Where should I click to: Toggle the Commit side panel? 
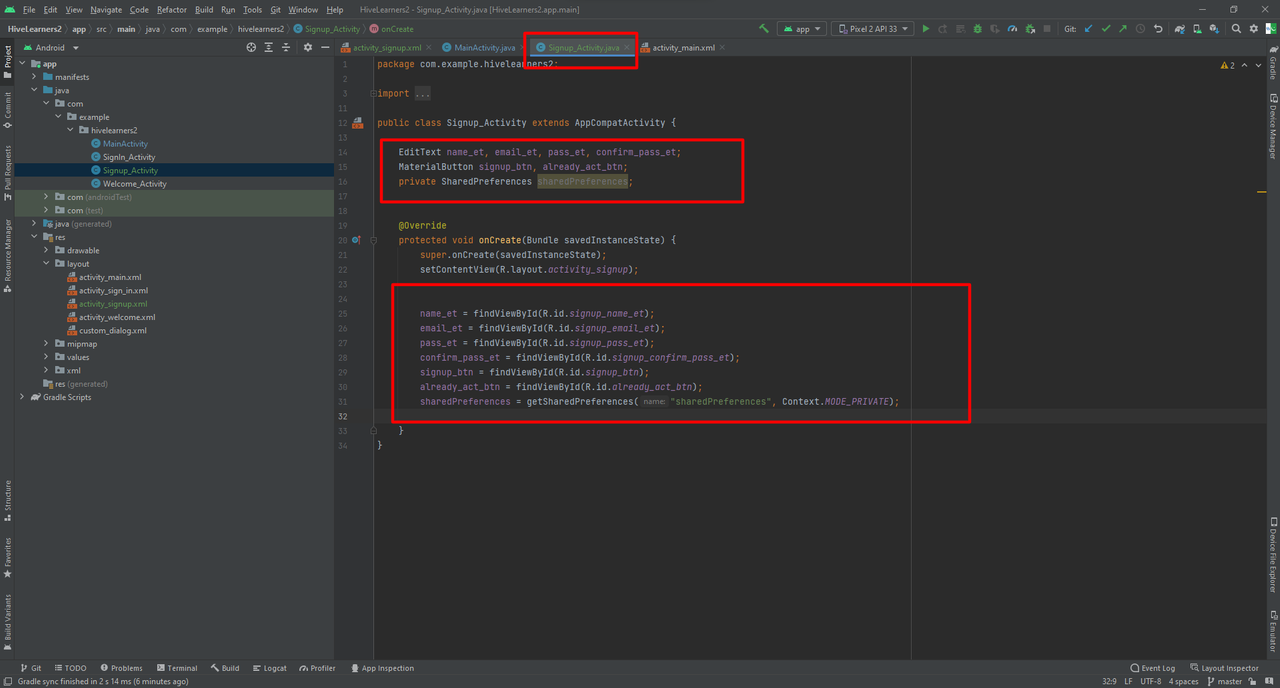coord(8,110)
